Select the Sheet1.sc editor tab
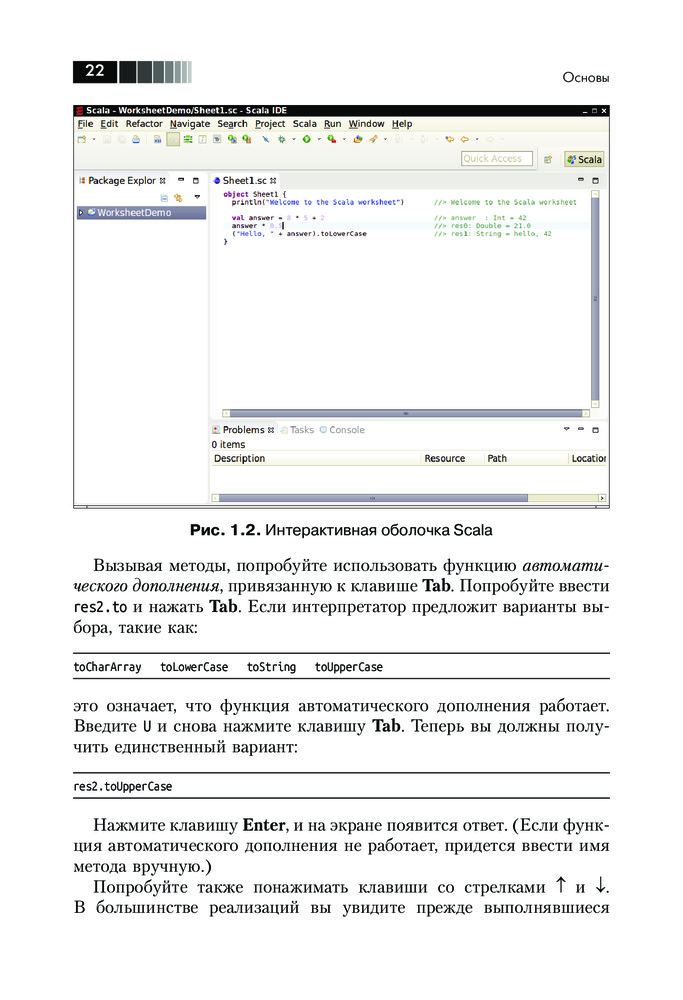The height and width of the screenshot is (1000, 683). pyautogui.click(x=245, y=180)
